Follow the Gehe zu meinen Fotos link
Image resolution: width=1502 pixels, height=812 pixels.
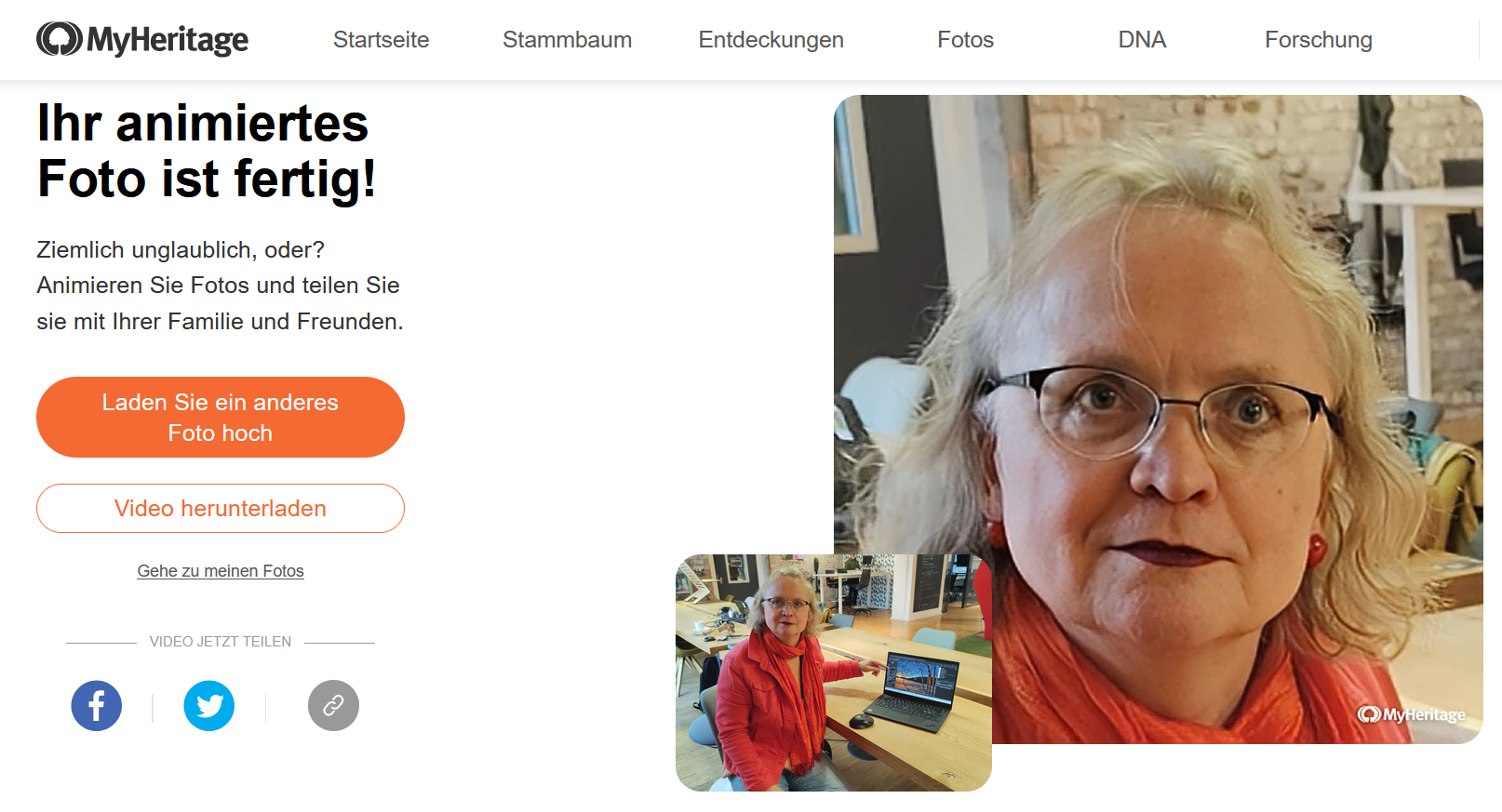click(x=221, y=571)
